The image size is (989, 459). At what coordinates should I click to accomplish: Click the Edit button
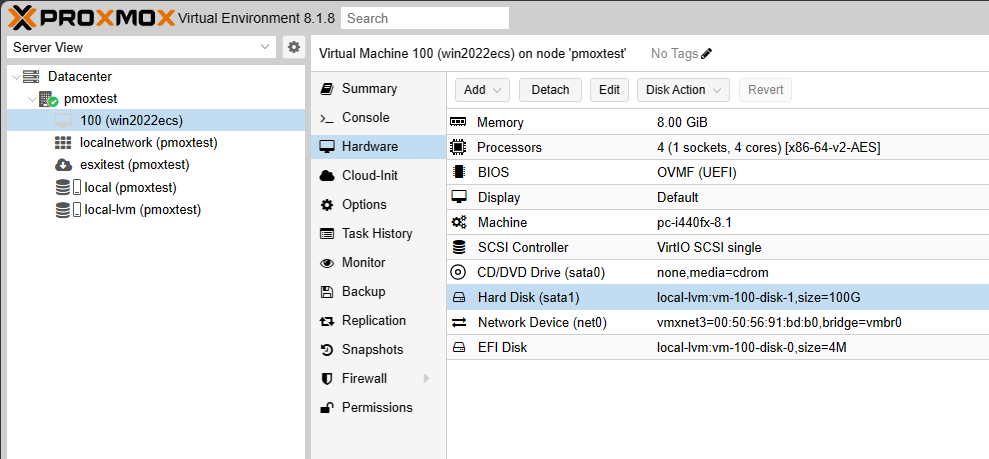click(x=609, y=90)
